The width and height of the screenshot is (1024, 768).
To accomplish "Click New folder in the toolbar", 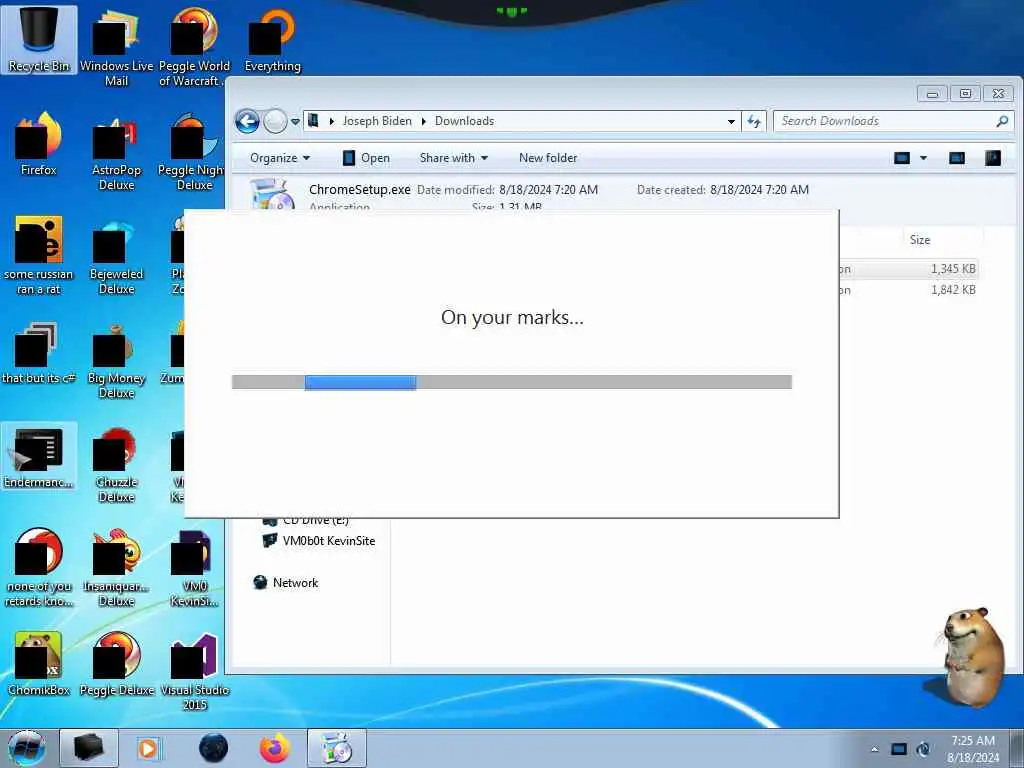I will 548,157.
